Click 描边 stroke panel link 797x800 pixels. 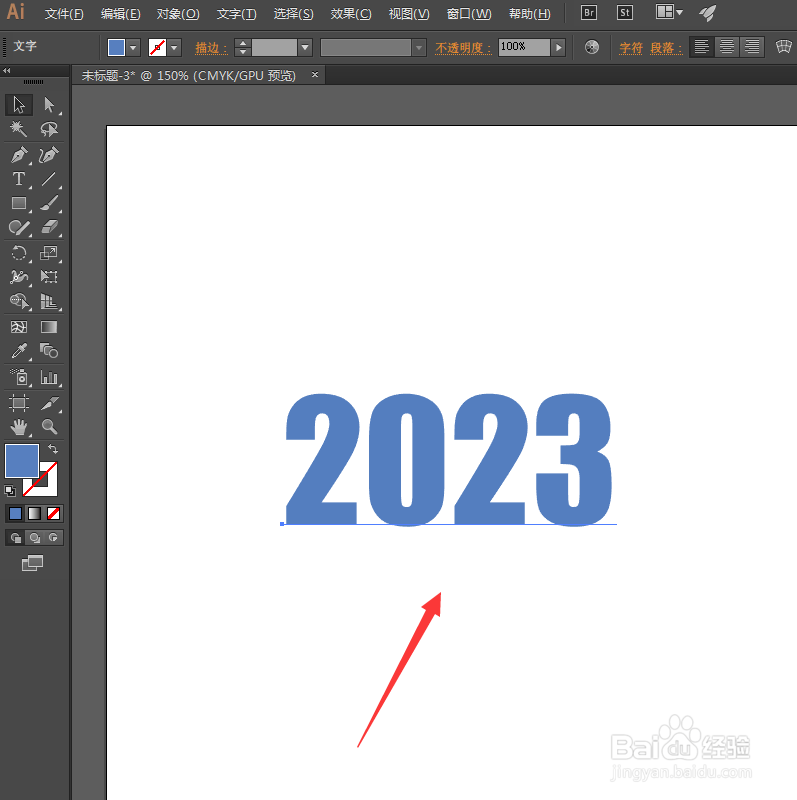[211, 48]
